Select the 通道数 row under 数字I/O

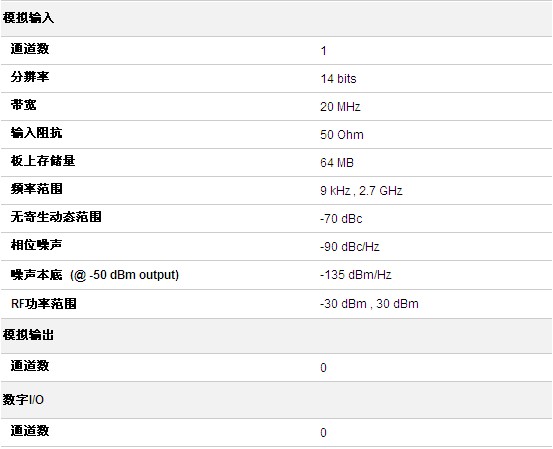pyautogui.click(x=276, y=432)
